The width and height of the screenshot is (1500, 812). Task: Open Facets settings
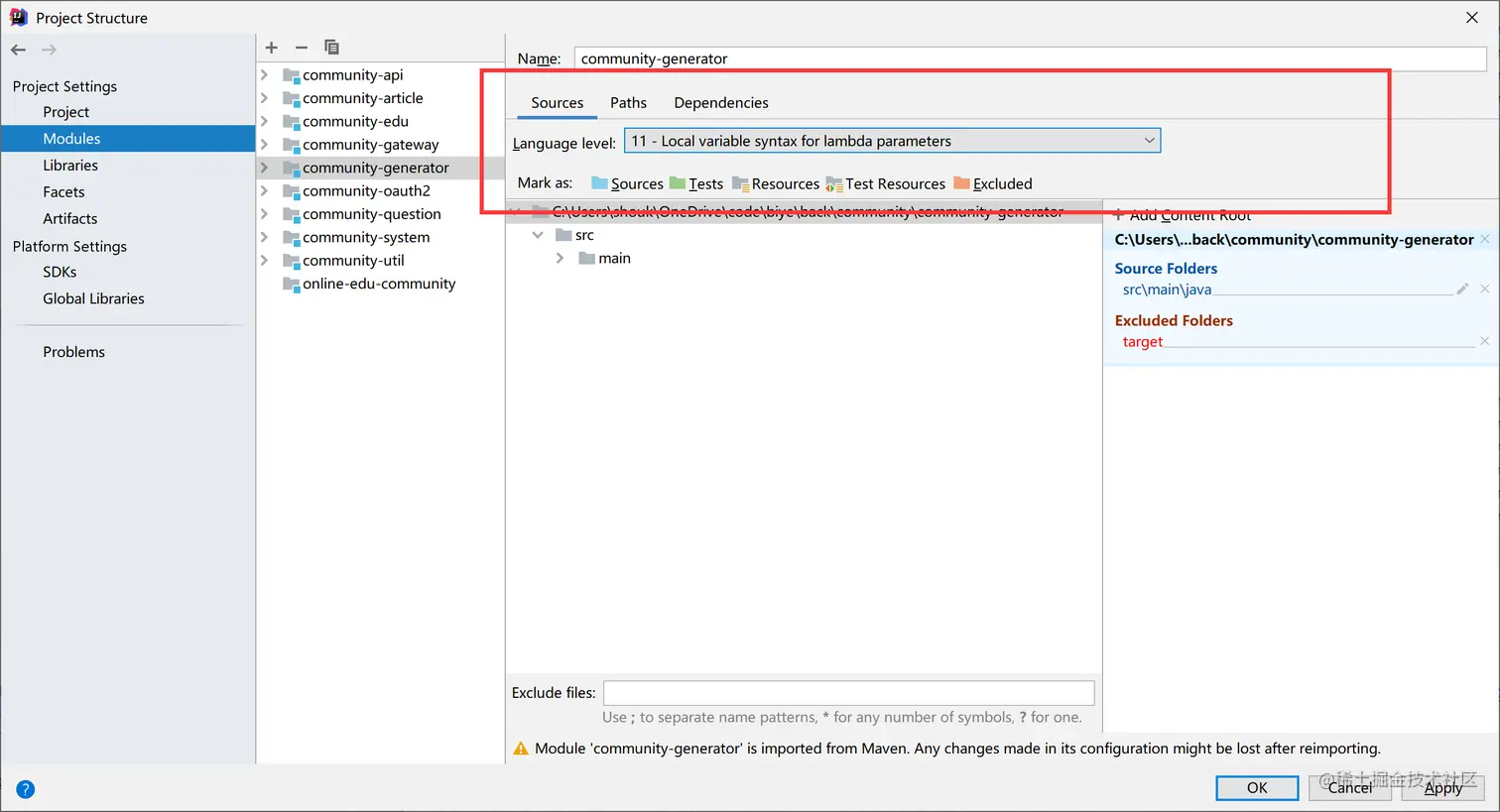(63, 192)
